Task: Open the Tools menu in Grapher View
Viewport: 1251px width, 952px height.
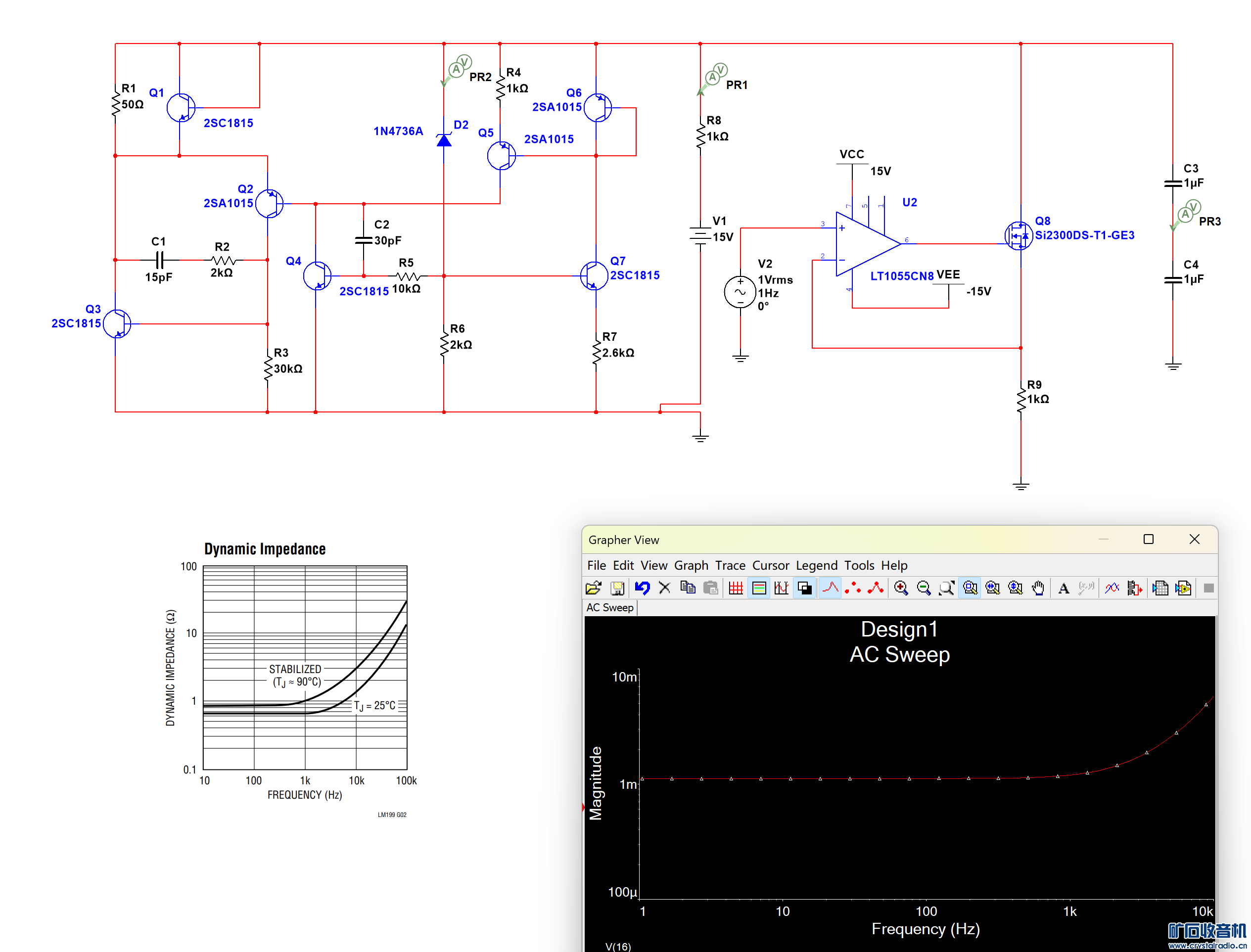Action: pos(859,565)
